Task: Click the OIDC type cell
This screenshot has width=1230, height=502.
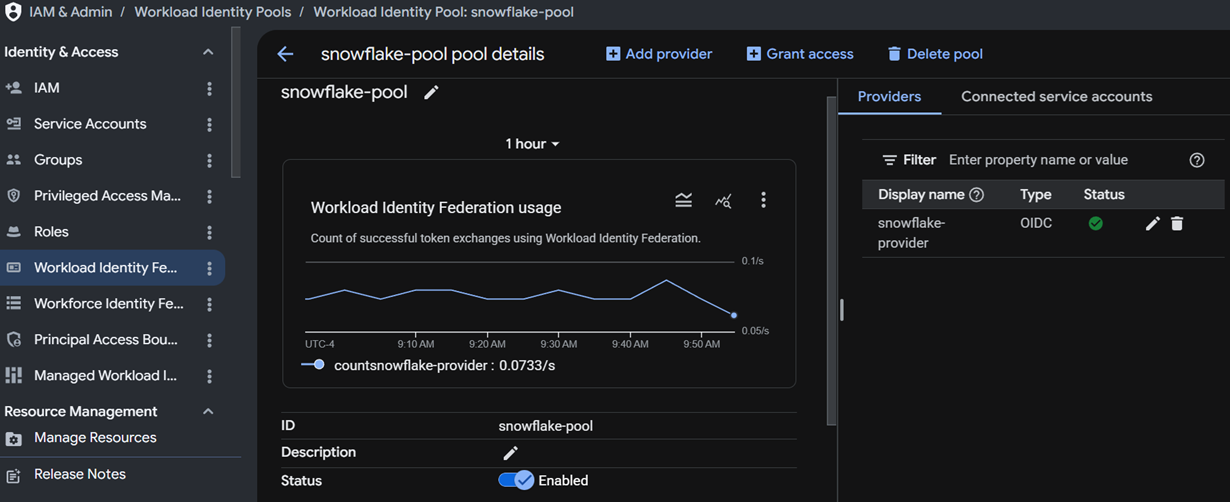Action: tap(1035, 223)
